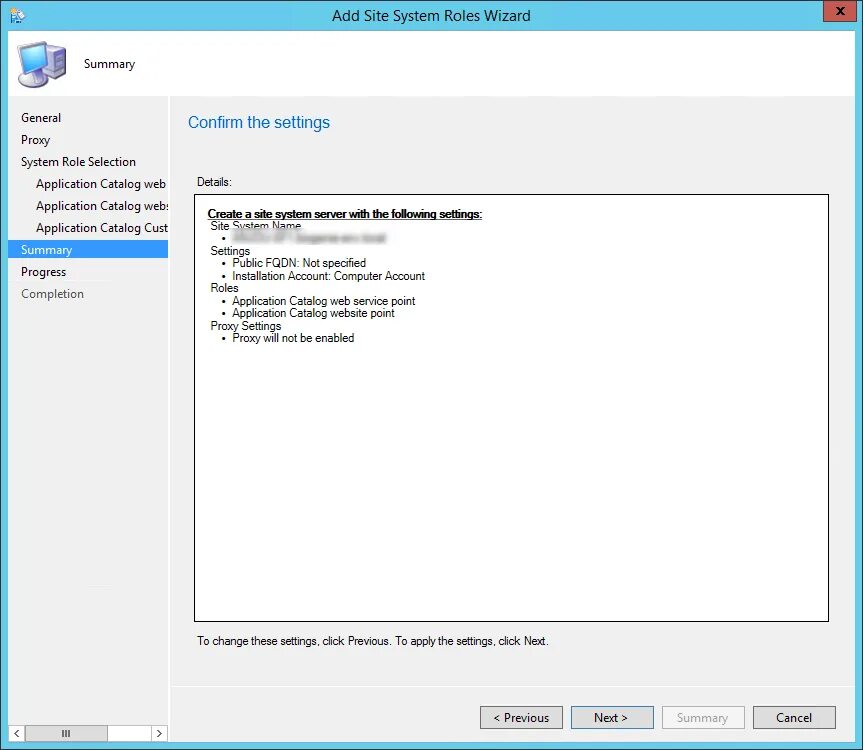Open the Progress step in the sidebar
The width and height of the screenshot is (863, 750).
click(43, 271)
